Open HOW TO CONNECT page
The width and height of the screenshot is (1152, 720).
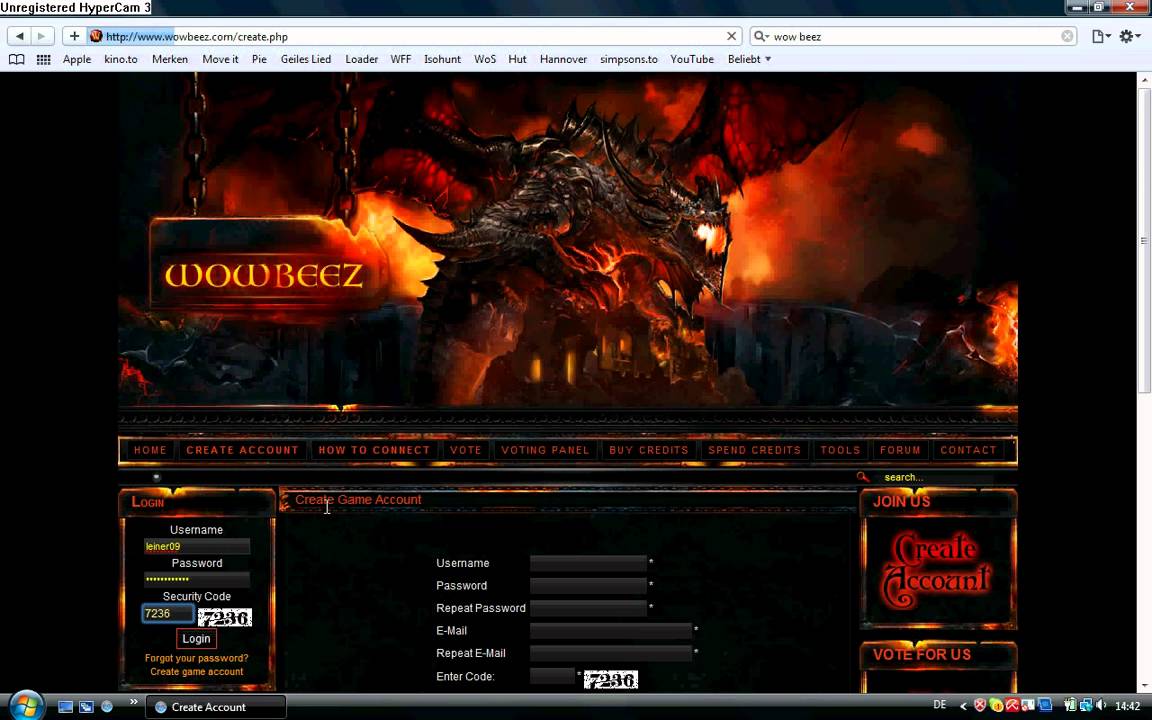click(374, 450)
